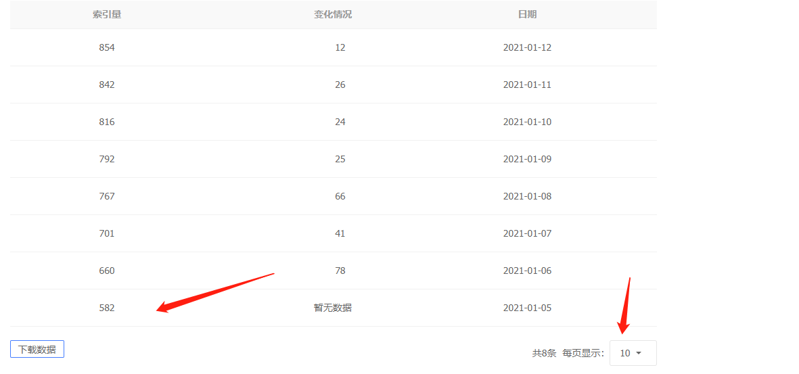Select date 2021-01-10
The width and height of the screenshot is (799, 374).
[x=527, y=122]
